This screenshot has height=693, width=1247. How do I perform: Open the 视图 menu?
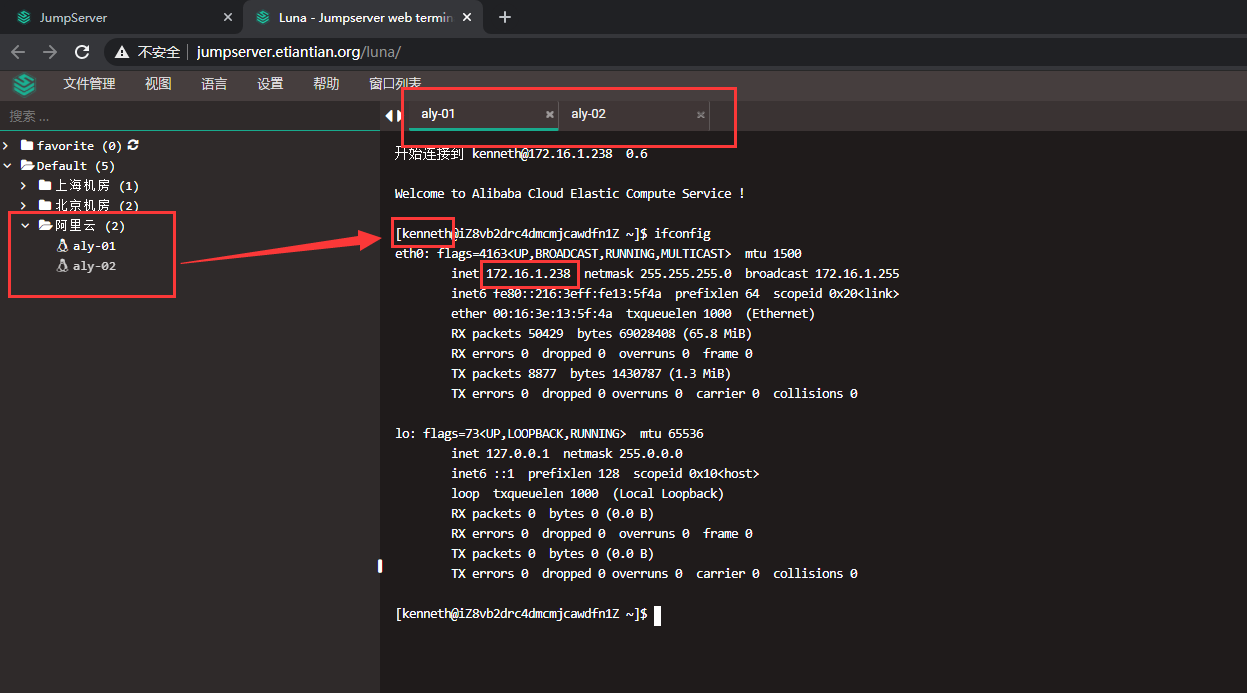[158, 84]
